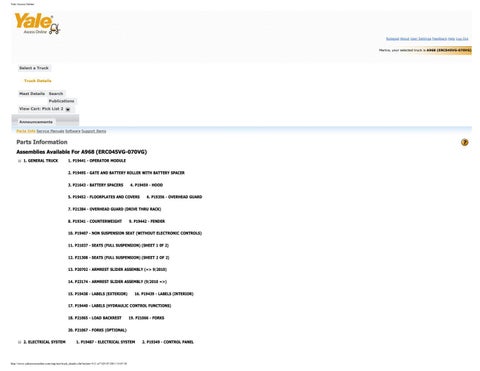
Task: Open P19487 Electrical System assembly
Action: [x=106, y=342]
